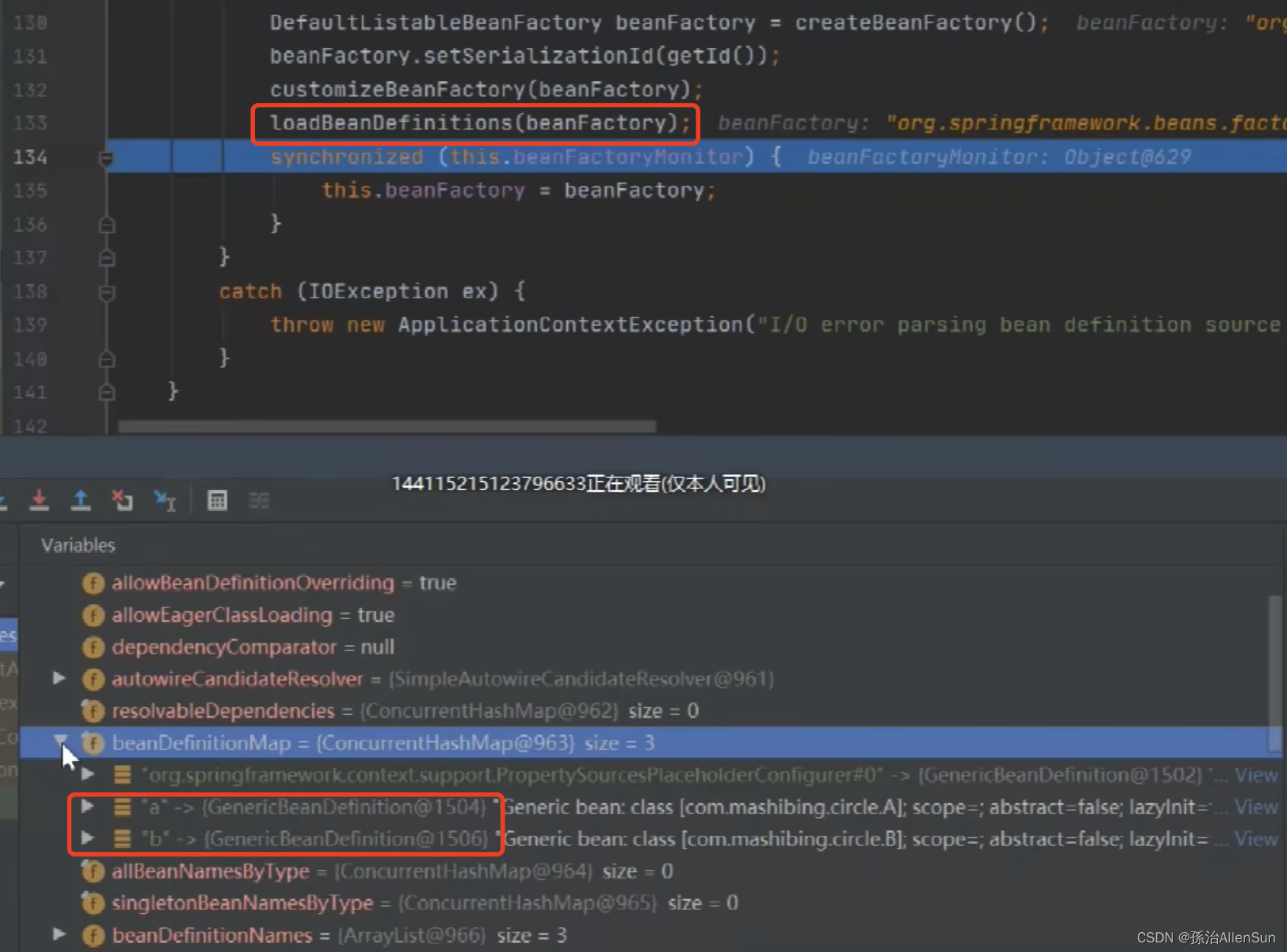Click the rightmost sliders icon in debugger toolbar

(259, 500)
